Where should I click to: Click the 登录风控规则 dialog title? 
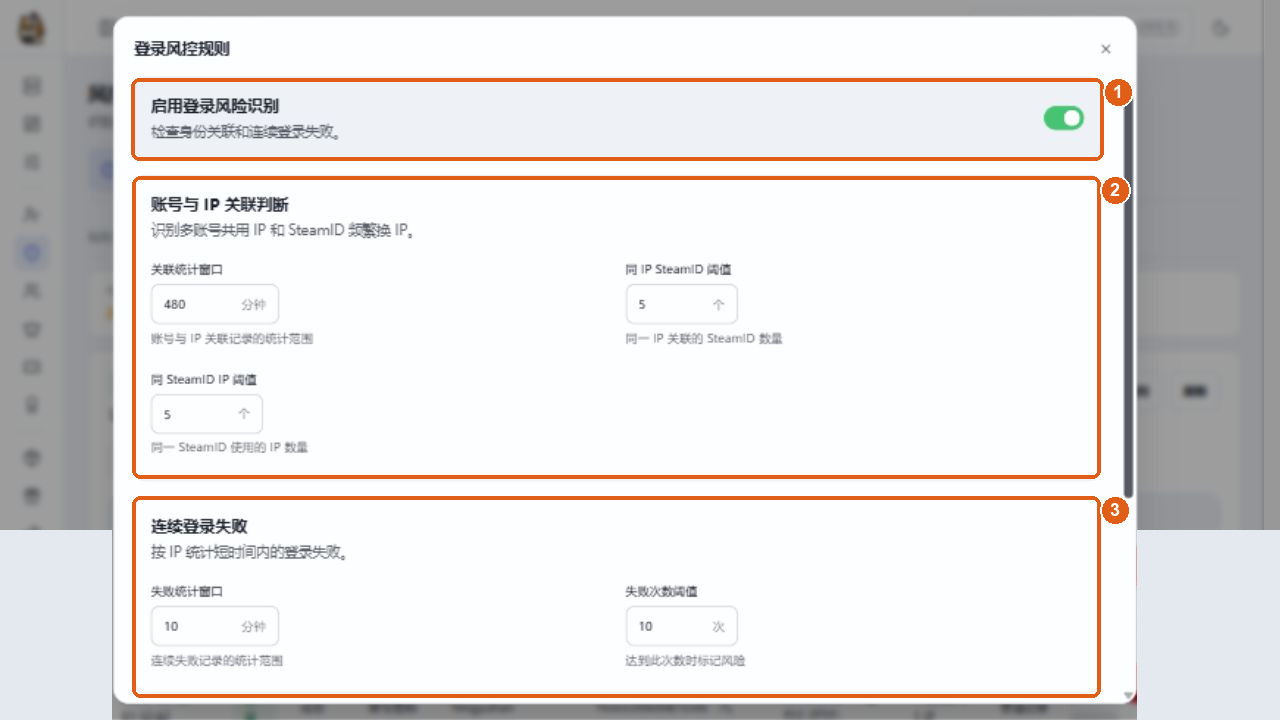[x=182, y=48]
